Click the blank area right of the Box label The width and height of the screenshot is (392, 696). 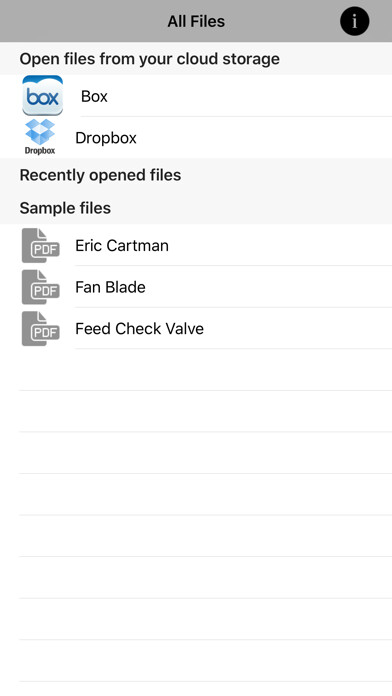pyautogui.click(x=250, y=96)
